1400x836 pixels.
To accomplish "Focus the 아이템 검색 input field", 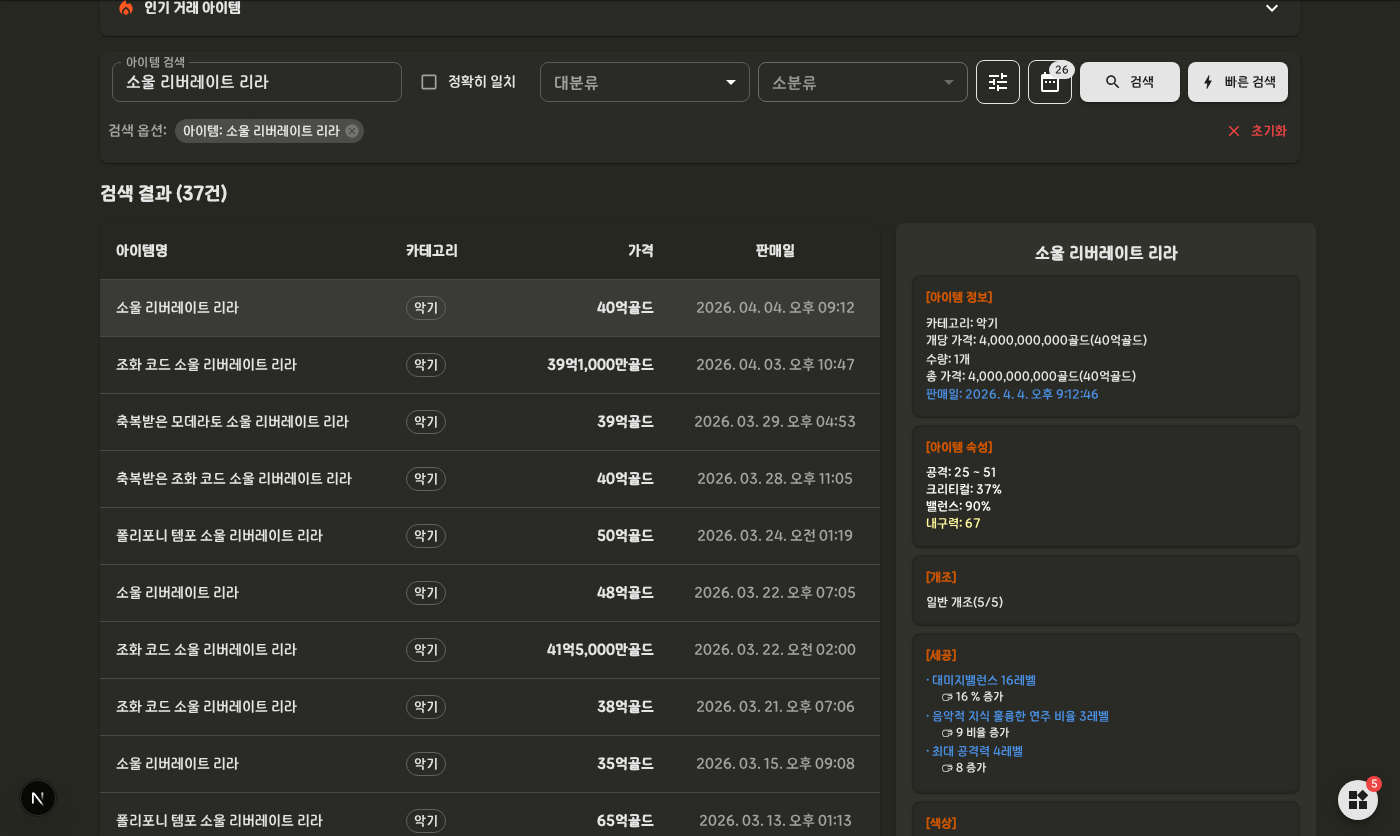I will pyautogui.click(x=257, y=82).
